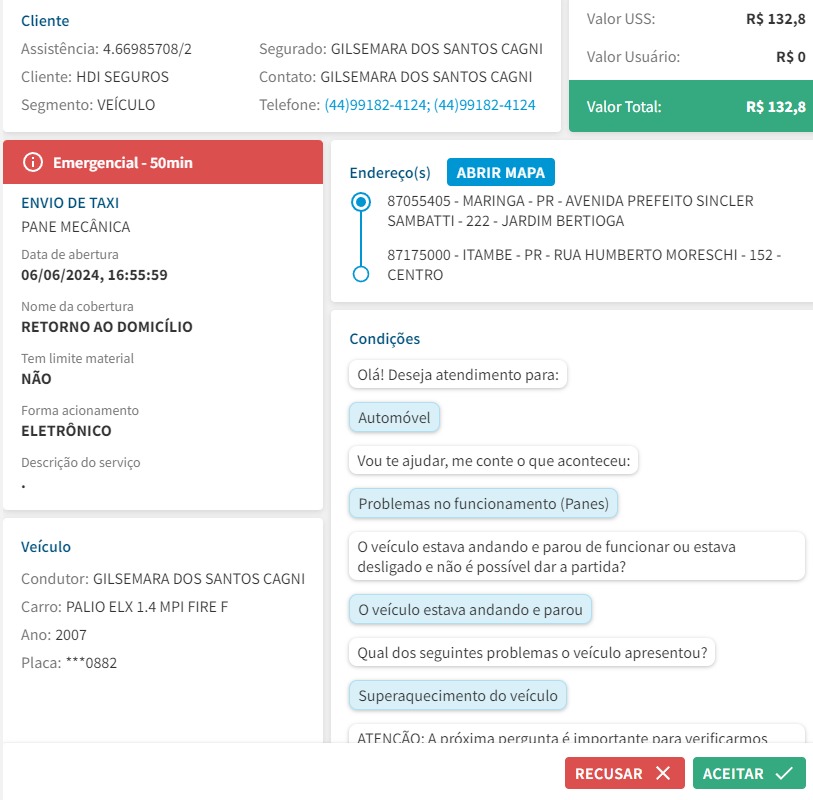Click the Itambe destination address text
Image resolution: width=813 pixels, height=800 pixels.
coord(583,265)
